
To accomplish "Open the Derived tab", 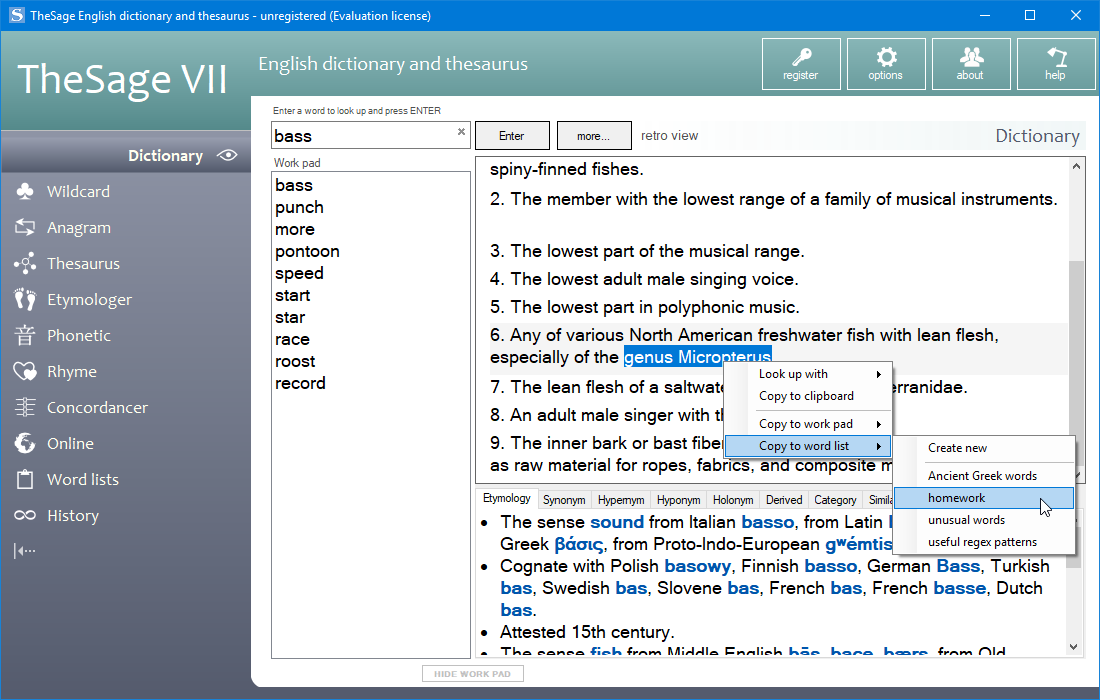I will click(784, 500).
